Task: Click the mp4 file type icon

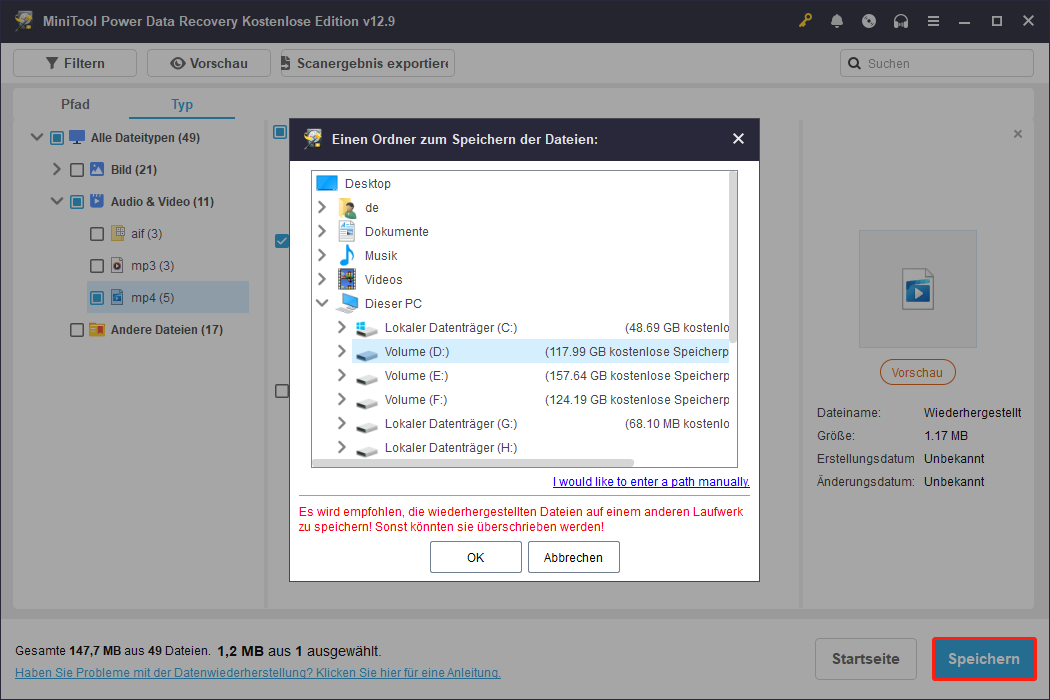Action: 117,297
